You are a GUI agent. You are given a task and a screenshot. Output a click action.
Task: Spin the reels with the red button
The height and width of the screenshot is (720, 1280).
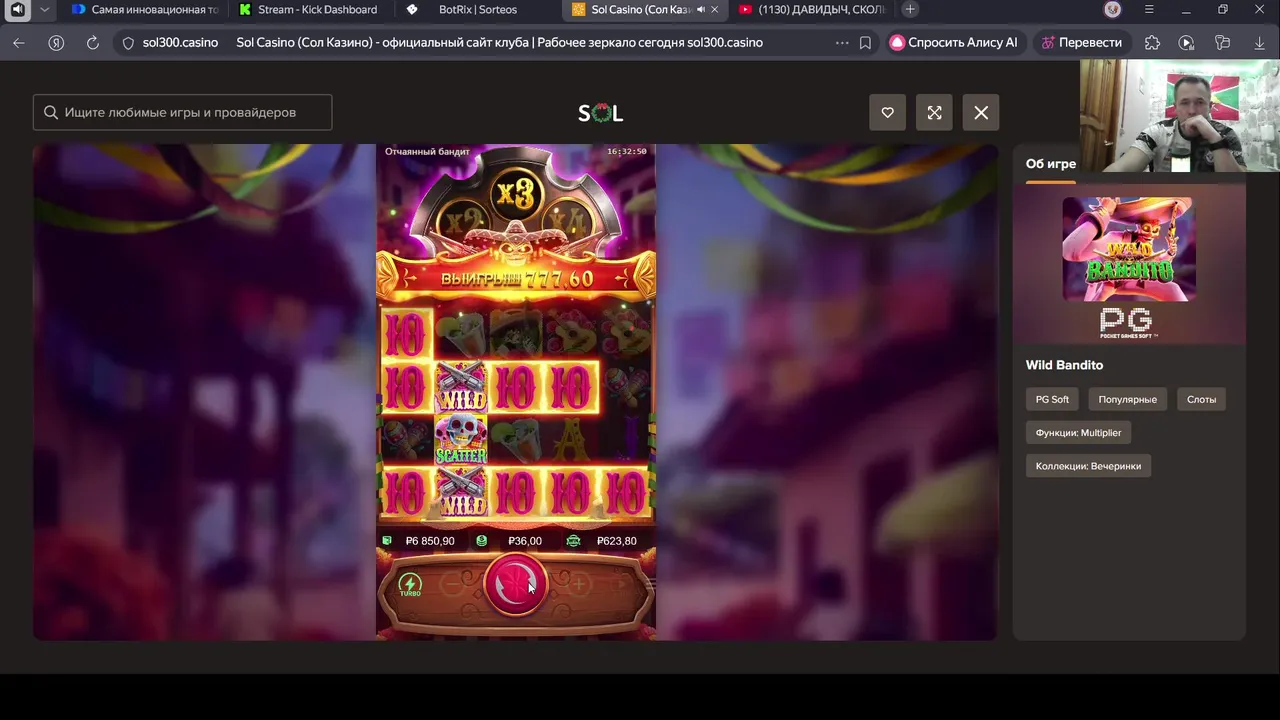516,584
